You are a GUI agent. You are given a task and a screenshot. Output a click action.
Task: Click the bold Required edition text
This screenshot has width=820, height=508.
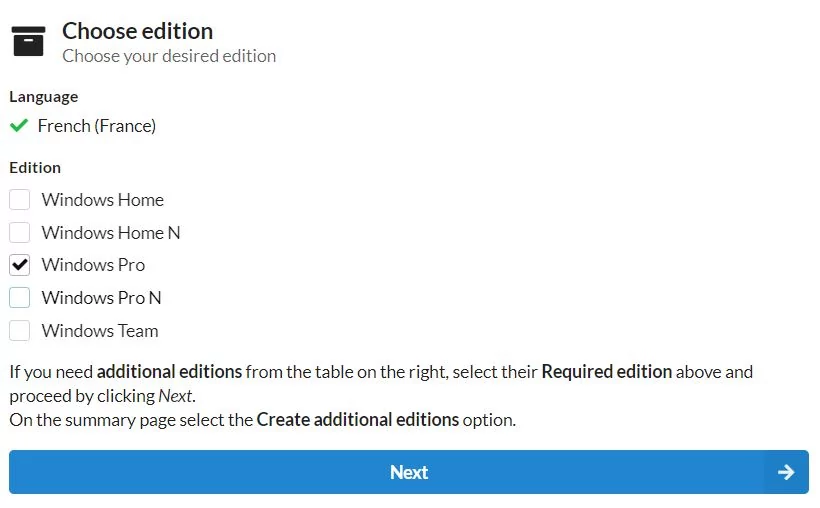[x=607, y=371]
